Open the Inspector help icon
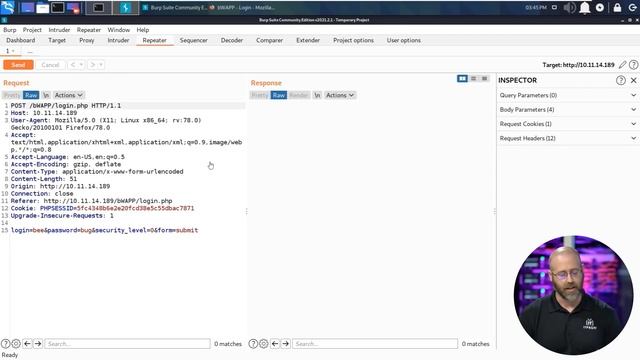The height and width of the screenshot is (360, 640). (620, 80)
